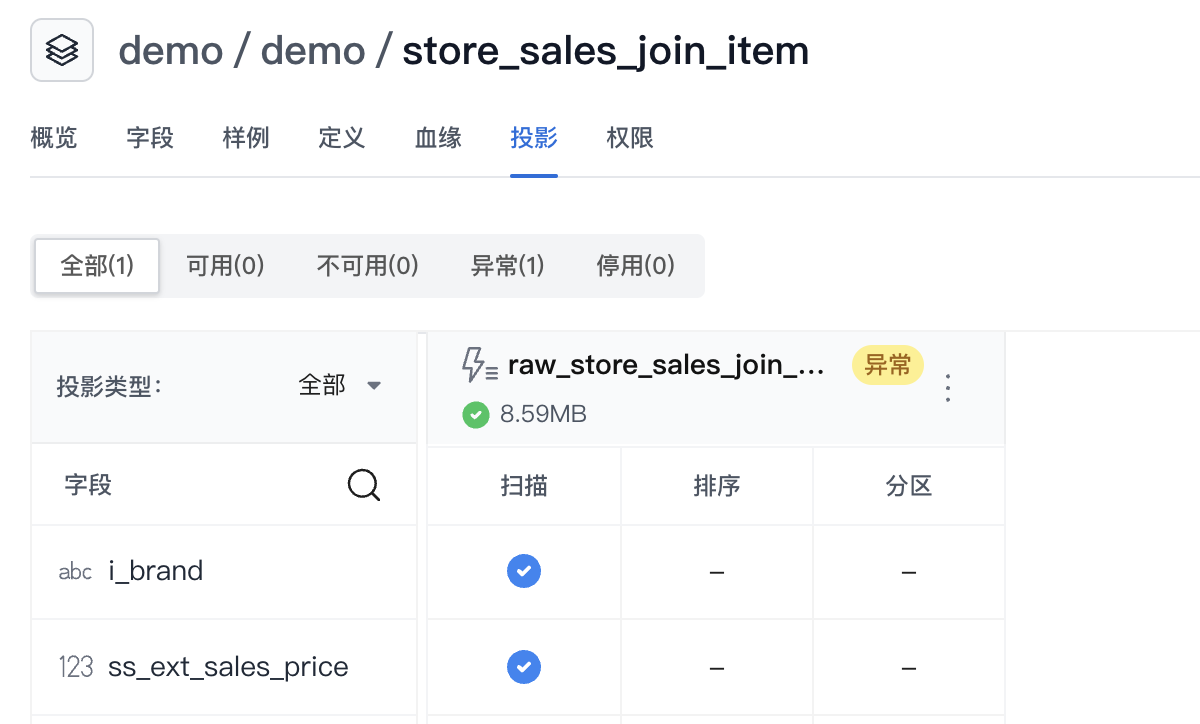Open the 投影类型 全部 dropdown

(x=341, y=386)
